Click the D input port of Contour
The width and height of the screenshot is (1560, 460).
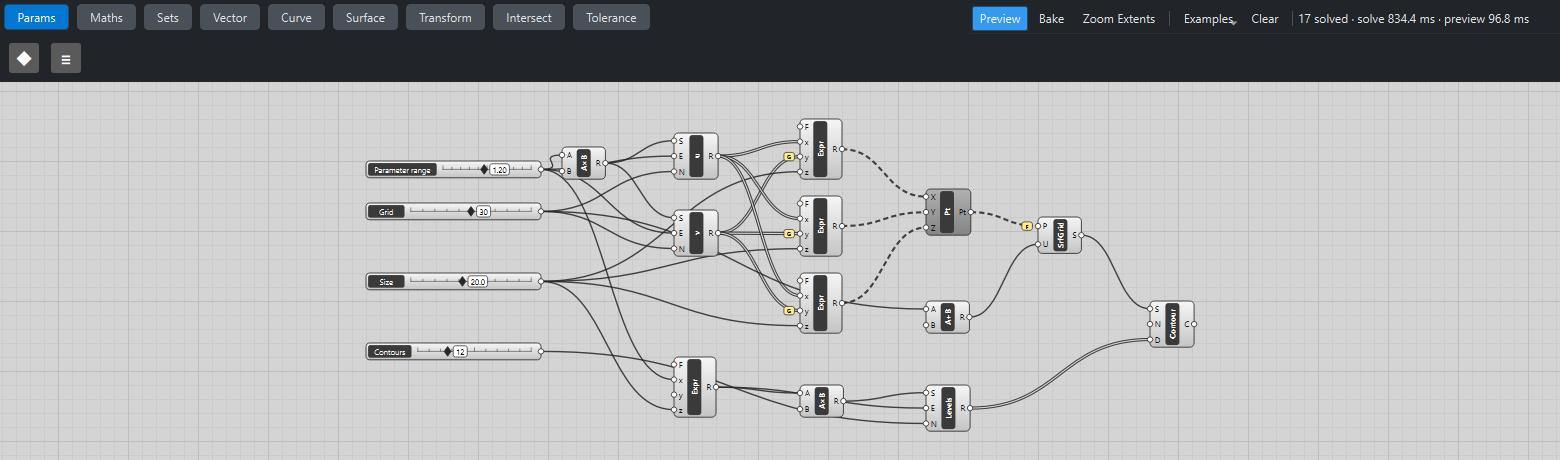[1150, 339]
